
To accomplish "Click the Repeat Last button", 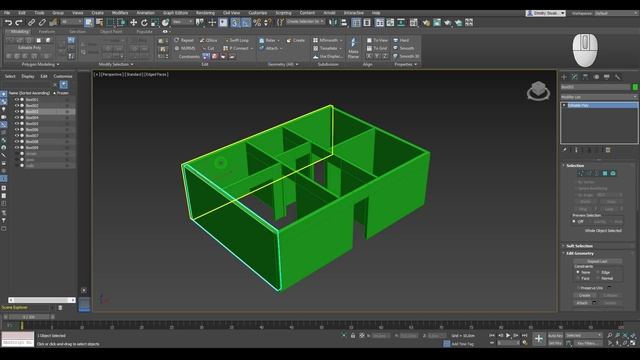I will pos(598,261).
